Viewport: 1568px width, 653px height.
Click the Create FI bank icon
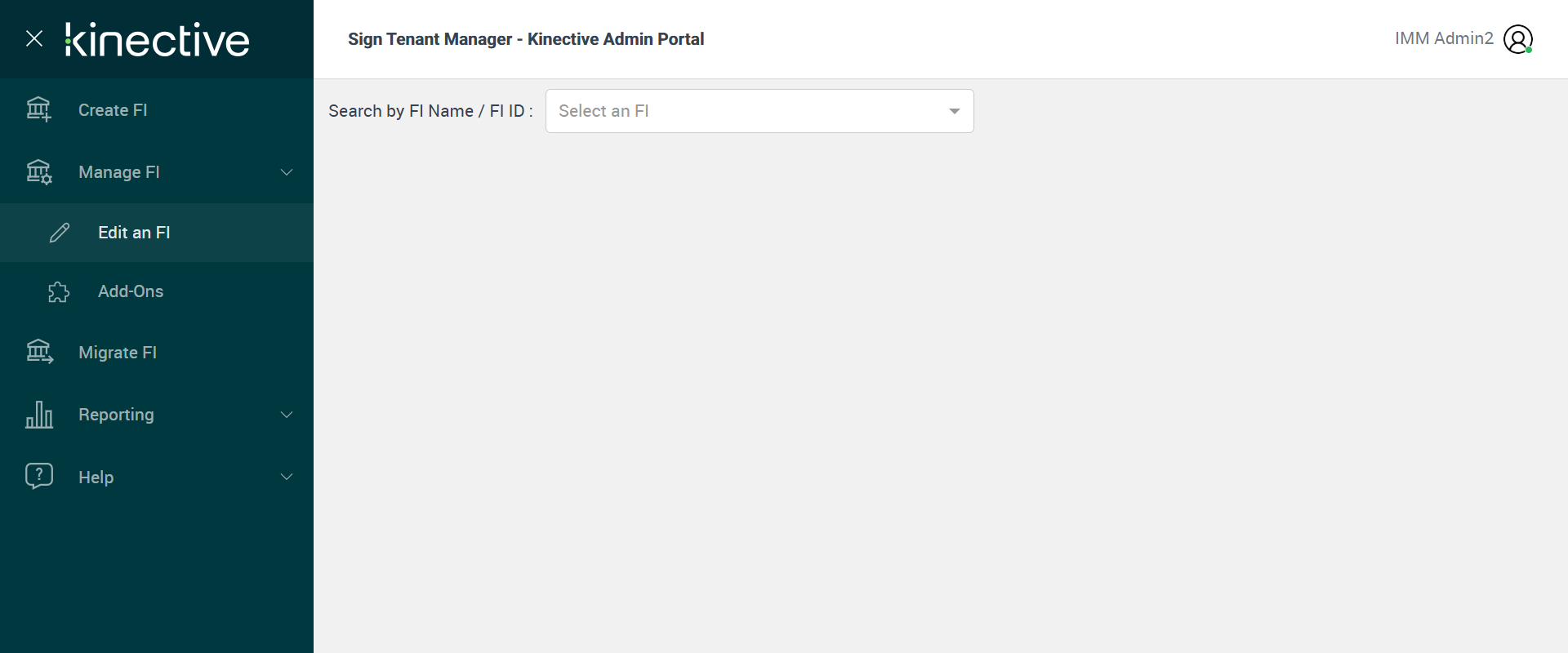pyautogui.click(x=38, y=109)
